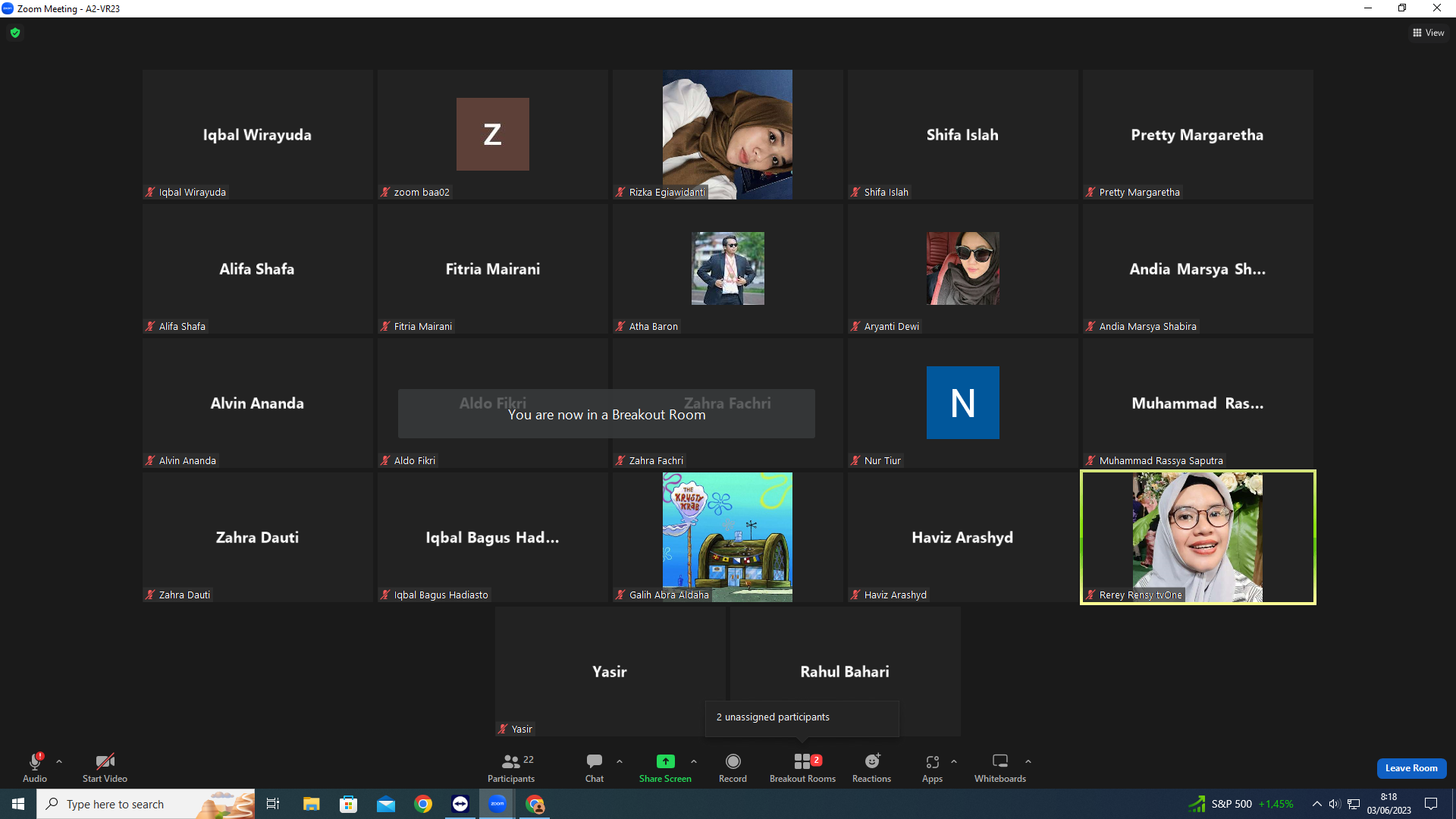This screenshot has height=819, width=1456.
Task: Select the Muhammad Rassya Saputra name label
Action: coord(1161,460)
